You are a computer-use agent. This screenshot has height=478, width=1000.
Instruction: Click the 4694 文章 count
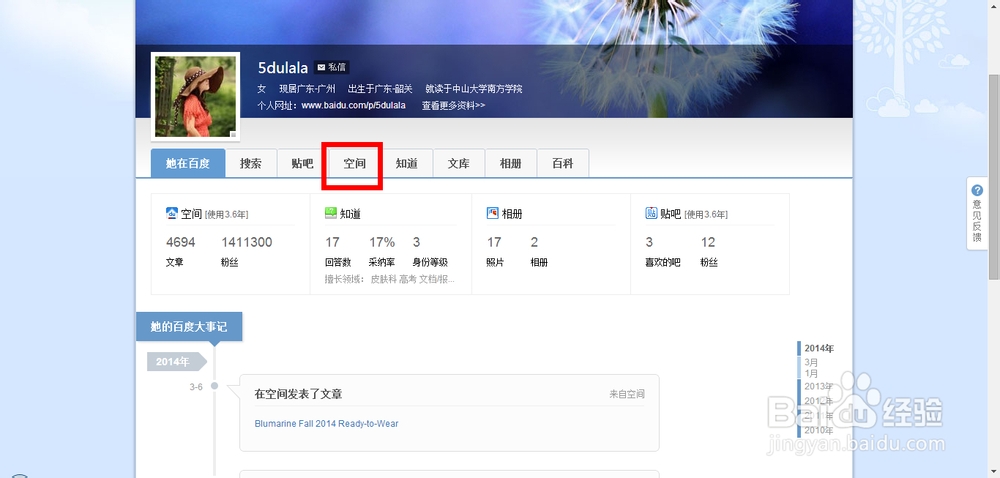(180, 242)
